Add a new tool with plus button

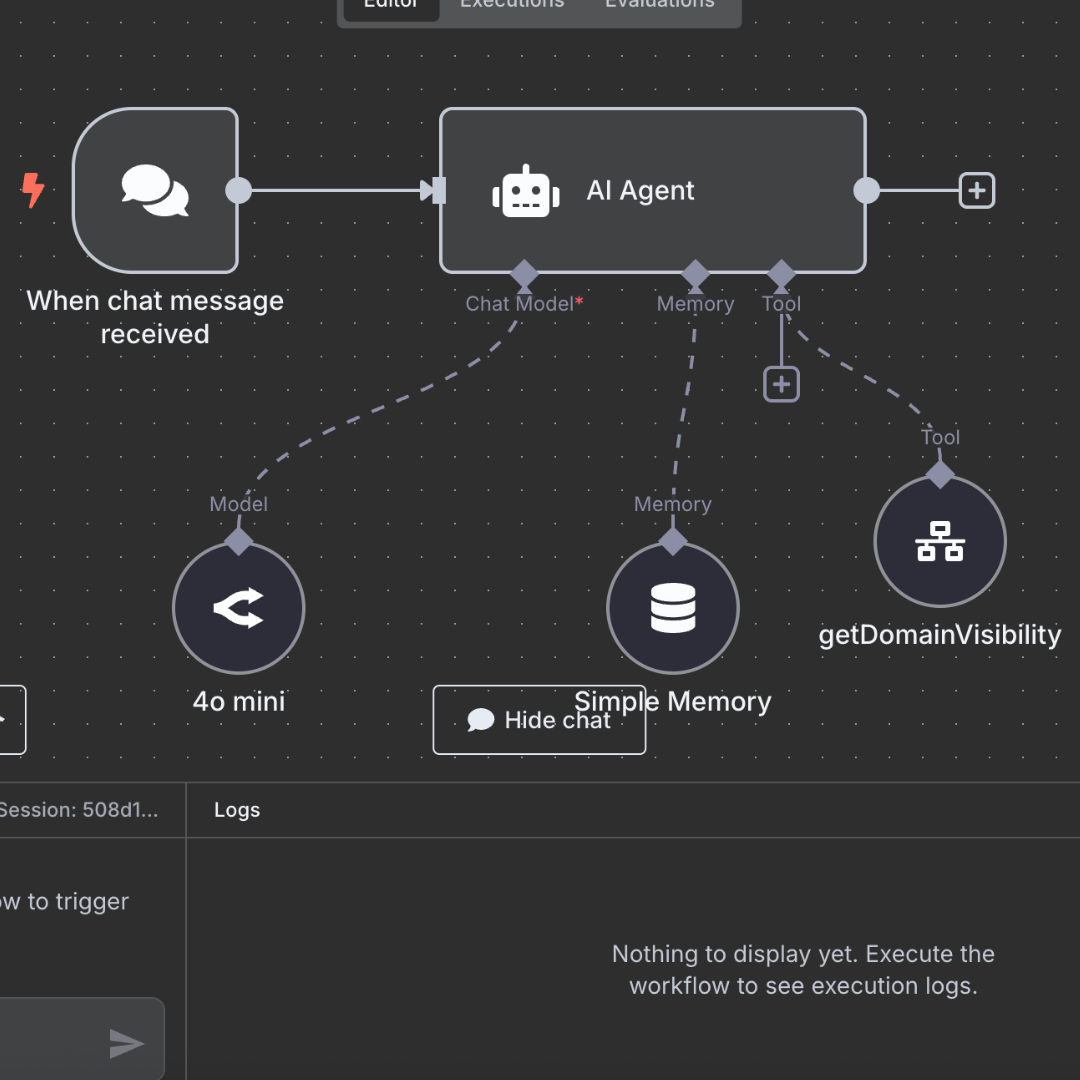click(x=781, y=384)
